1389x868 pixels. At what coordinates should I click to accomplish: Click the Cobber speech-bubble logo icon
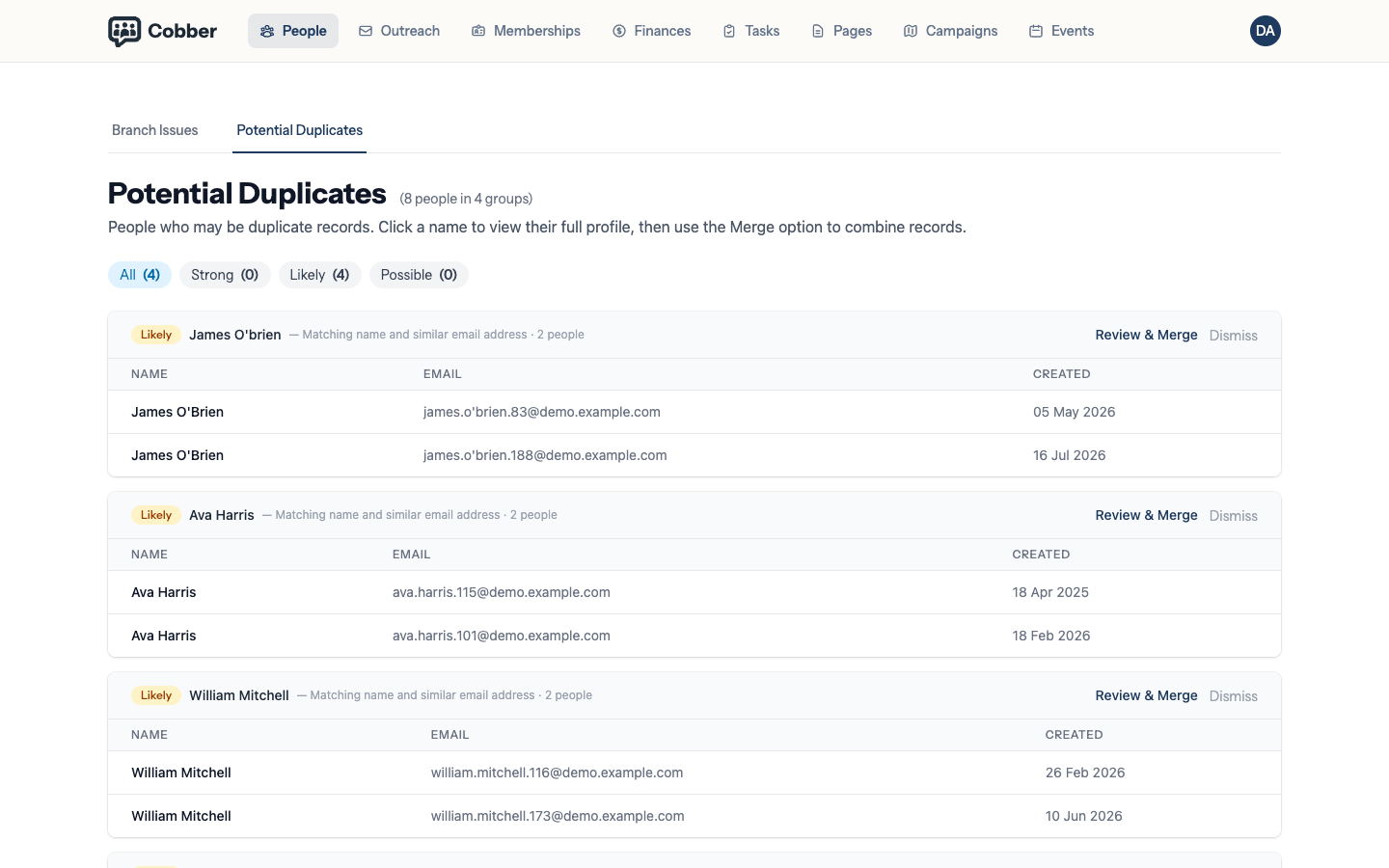point(124,31)
